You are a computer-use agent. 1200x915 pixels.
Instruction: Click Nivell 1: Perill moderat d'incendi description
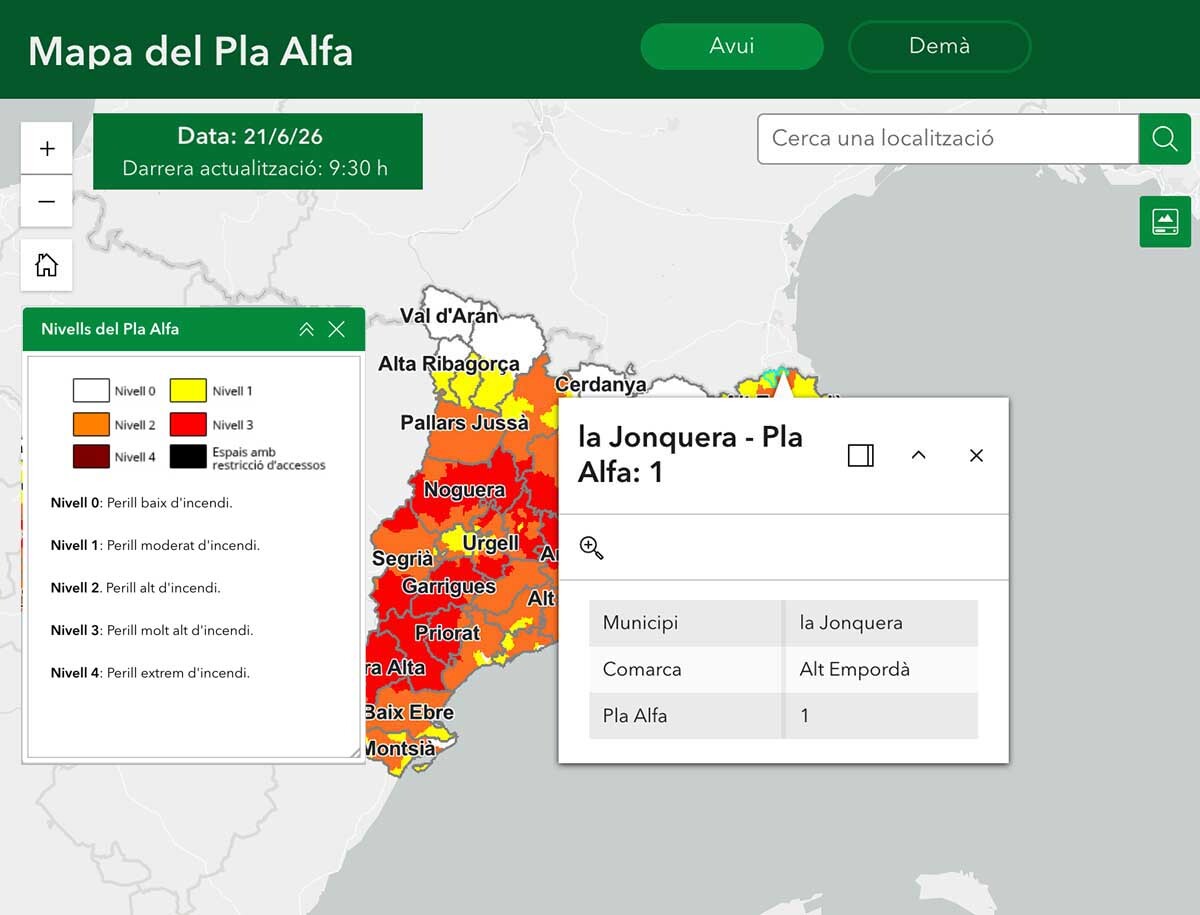click(155, 546)
